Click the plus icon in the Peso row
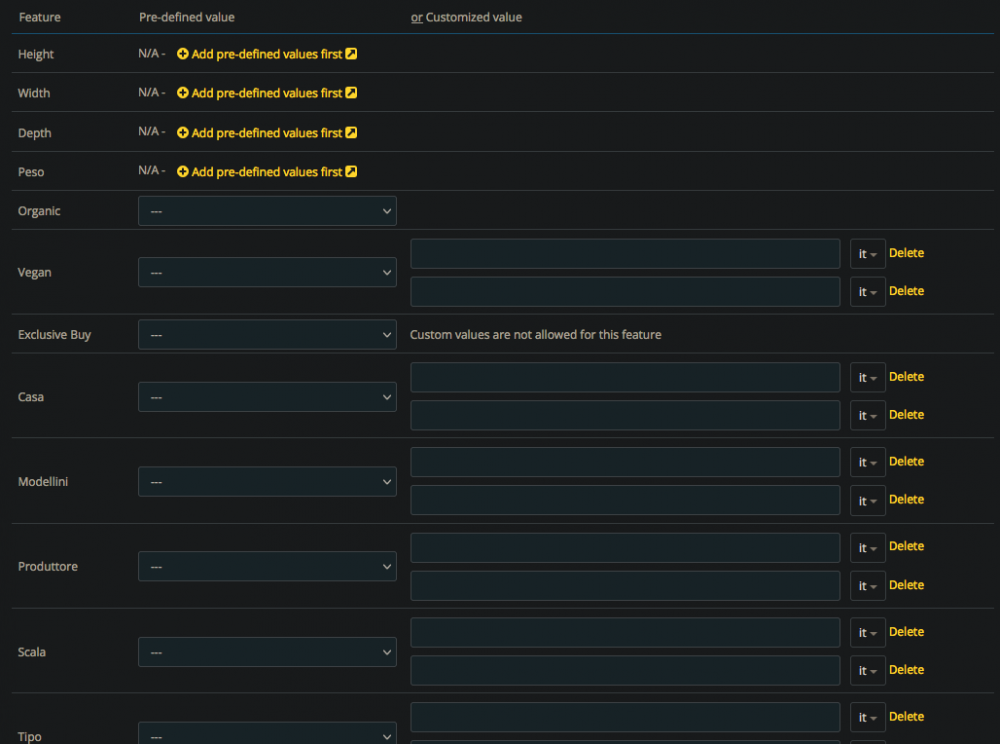 183,172
